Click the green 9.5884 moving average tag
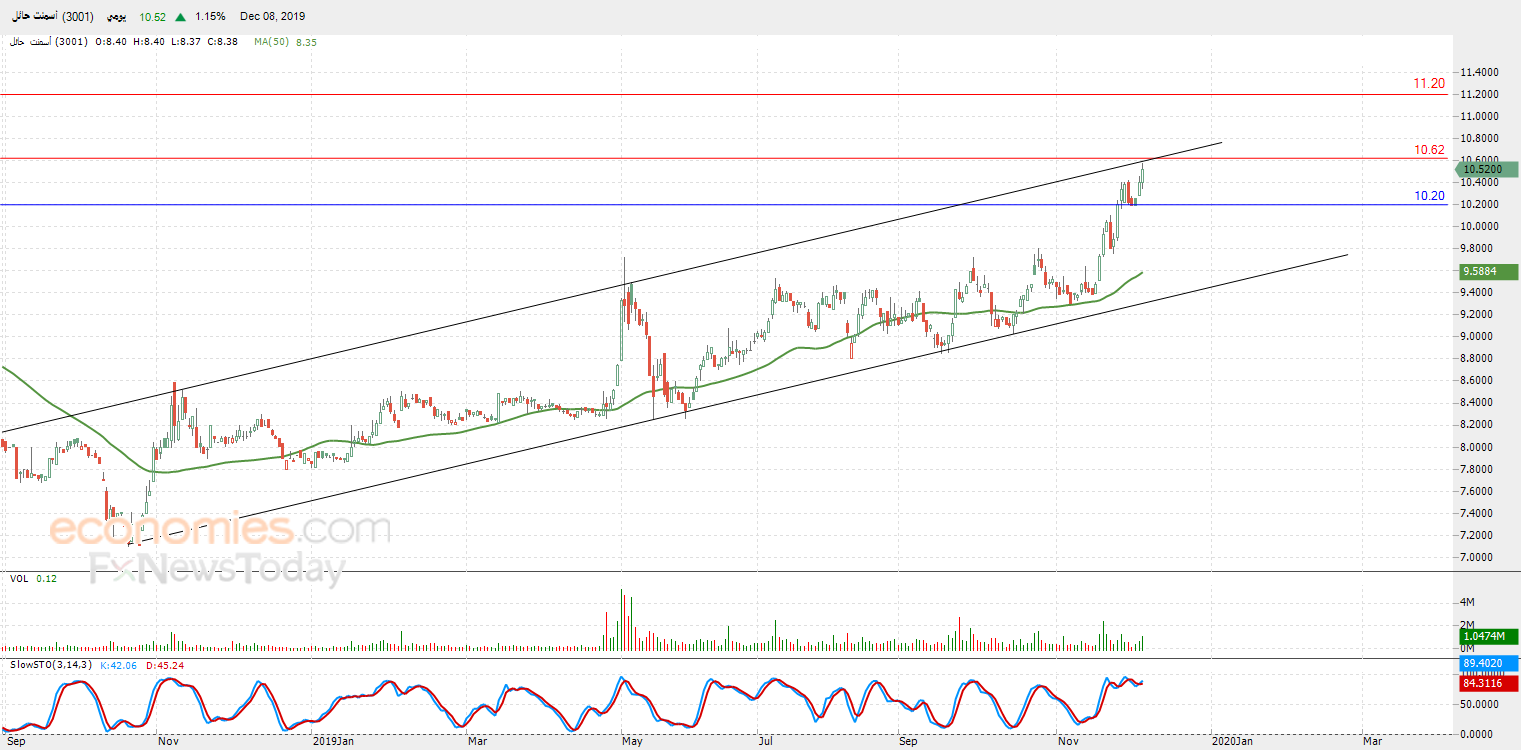Screen dimensions: 1521x750 coord(1488,271)
